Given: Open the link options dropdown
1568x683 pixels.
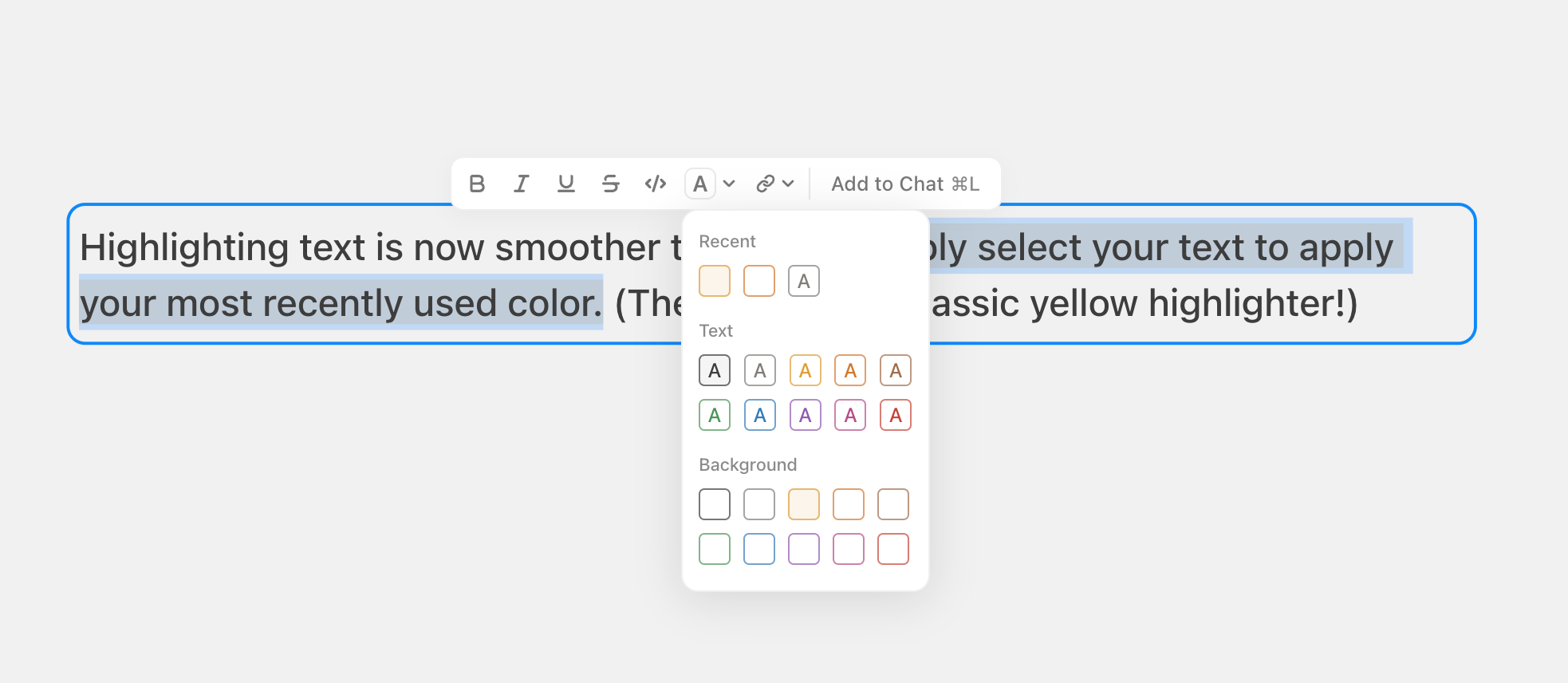Looking at the screenshot, I should coord(790,184).
